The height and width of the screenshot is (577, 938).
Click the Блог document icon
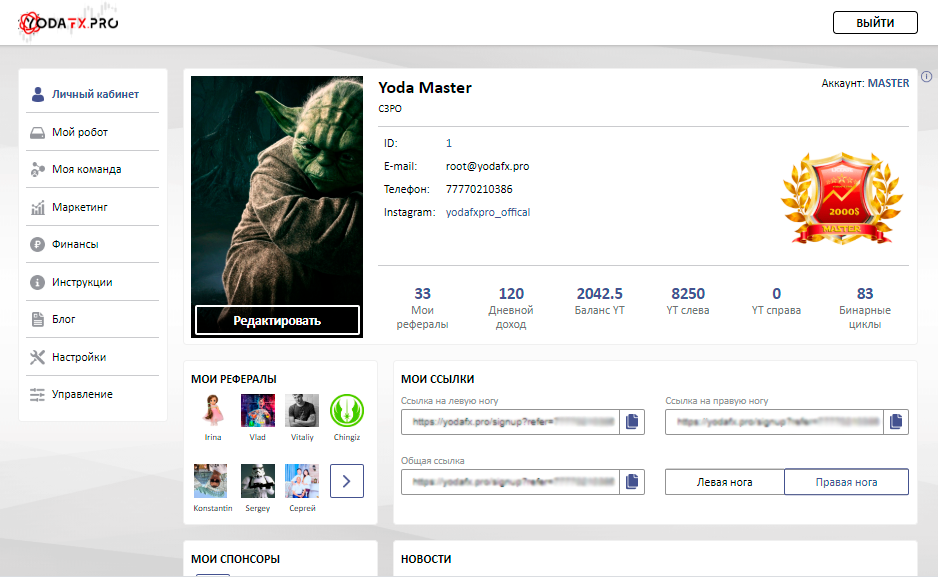point(37,319)
